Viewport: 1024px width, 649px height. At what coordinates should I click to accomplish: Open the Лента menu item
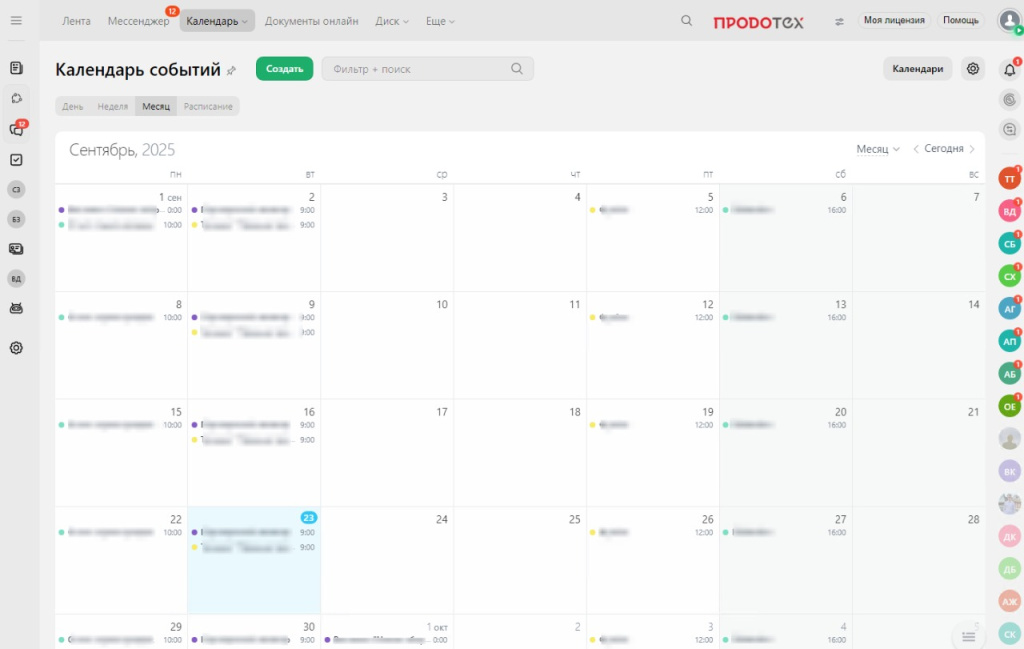pyautogui.click(x=76, y=21)
